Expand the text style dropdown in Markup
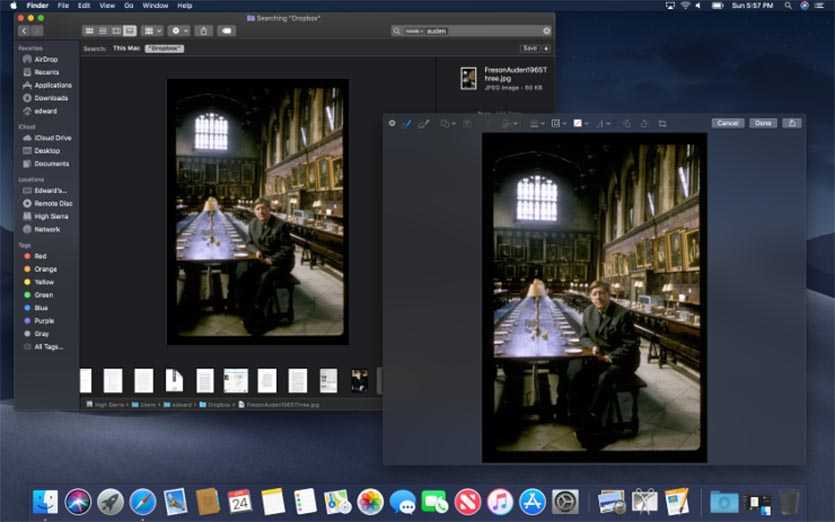835x522 pixels. pos(604,123)
